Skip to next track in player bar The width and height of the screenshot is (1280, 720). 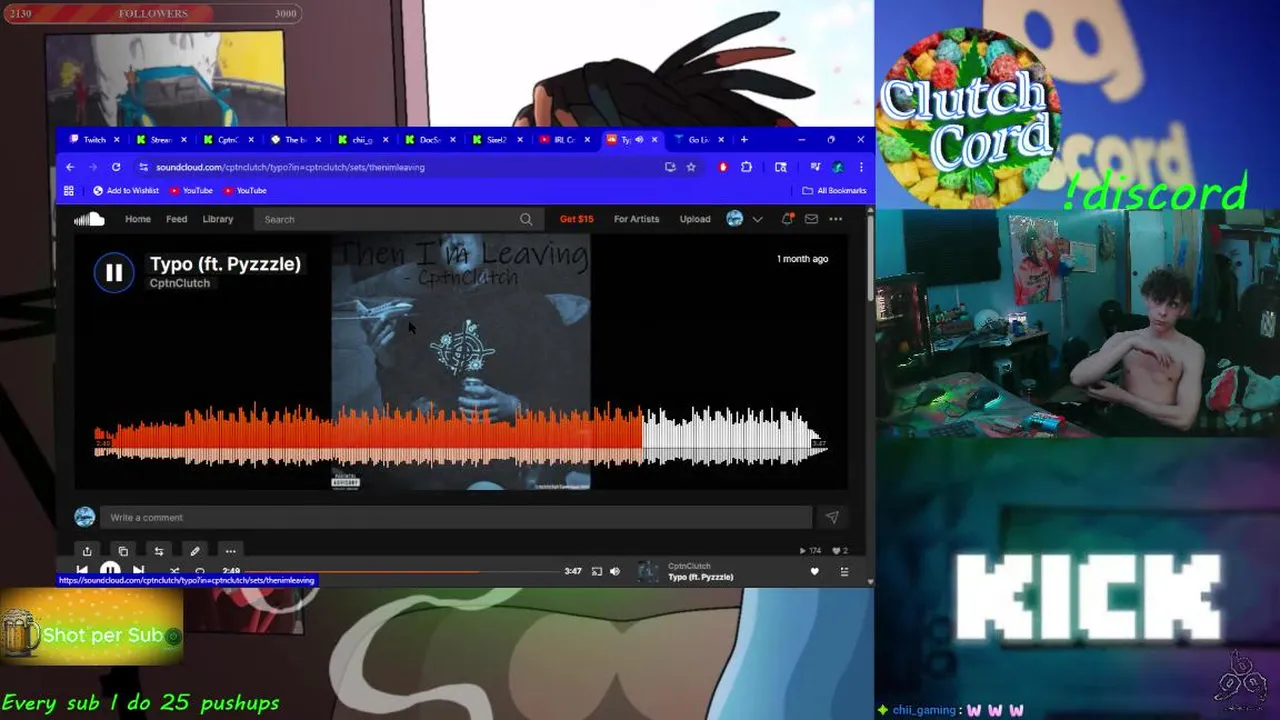pos(138,571)
